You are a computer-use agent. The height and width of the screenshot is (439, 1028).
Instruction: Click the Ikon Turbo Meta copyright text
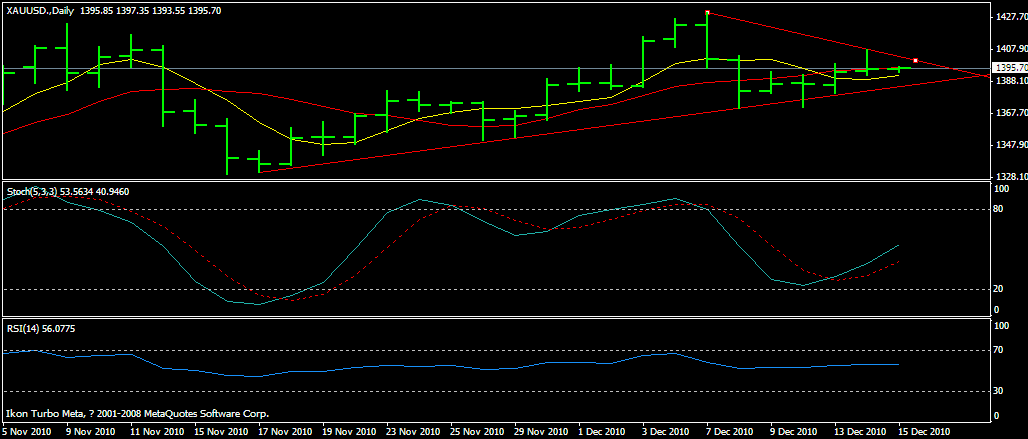point(136,413)
